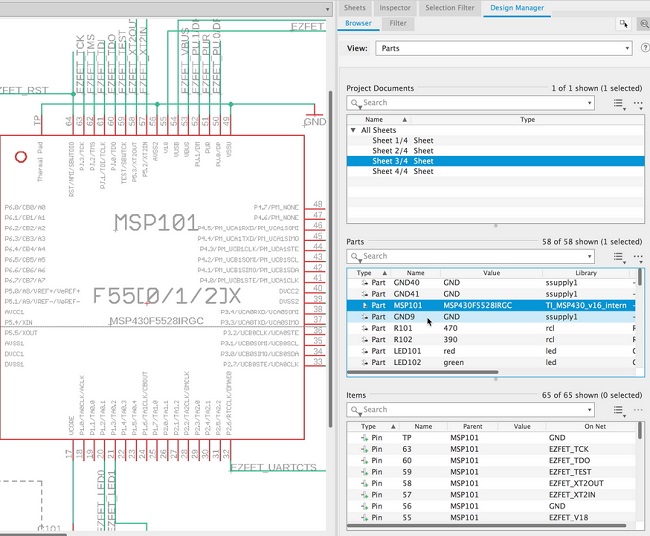The image size is (650, 536).
Task: Sort Project Documents by Name column
Action: (379, 119)
